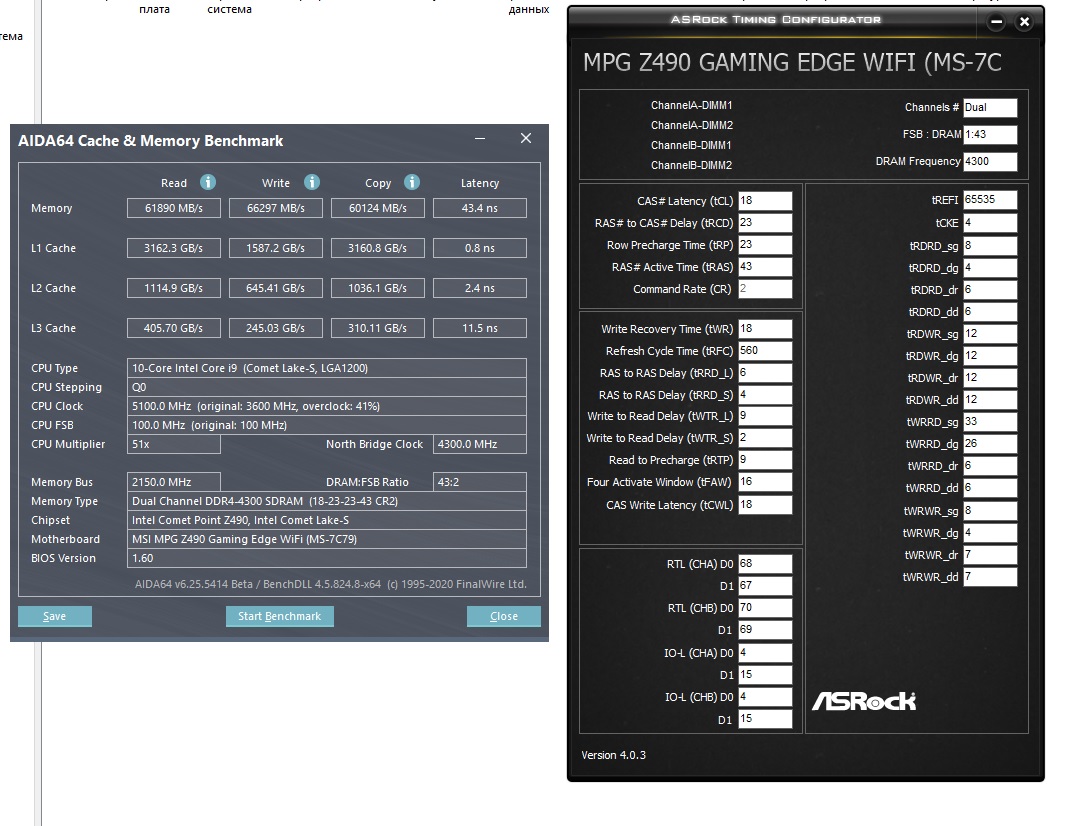Viewport: 1086px width, 826px height.
Task: Click the CPU Multiplier 51x field
Action: click(174, 444)
